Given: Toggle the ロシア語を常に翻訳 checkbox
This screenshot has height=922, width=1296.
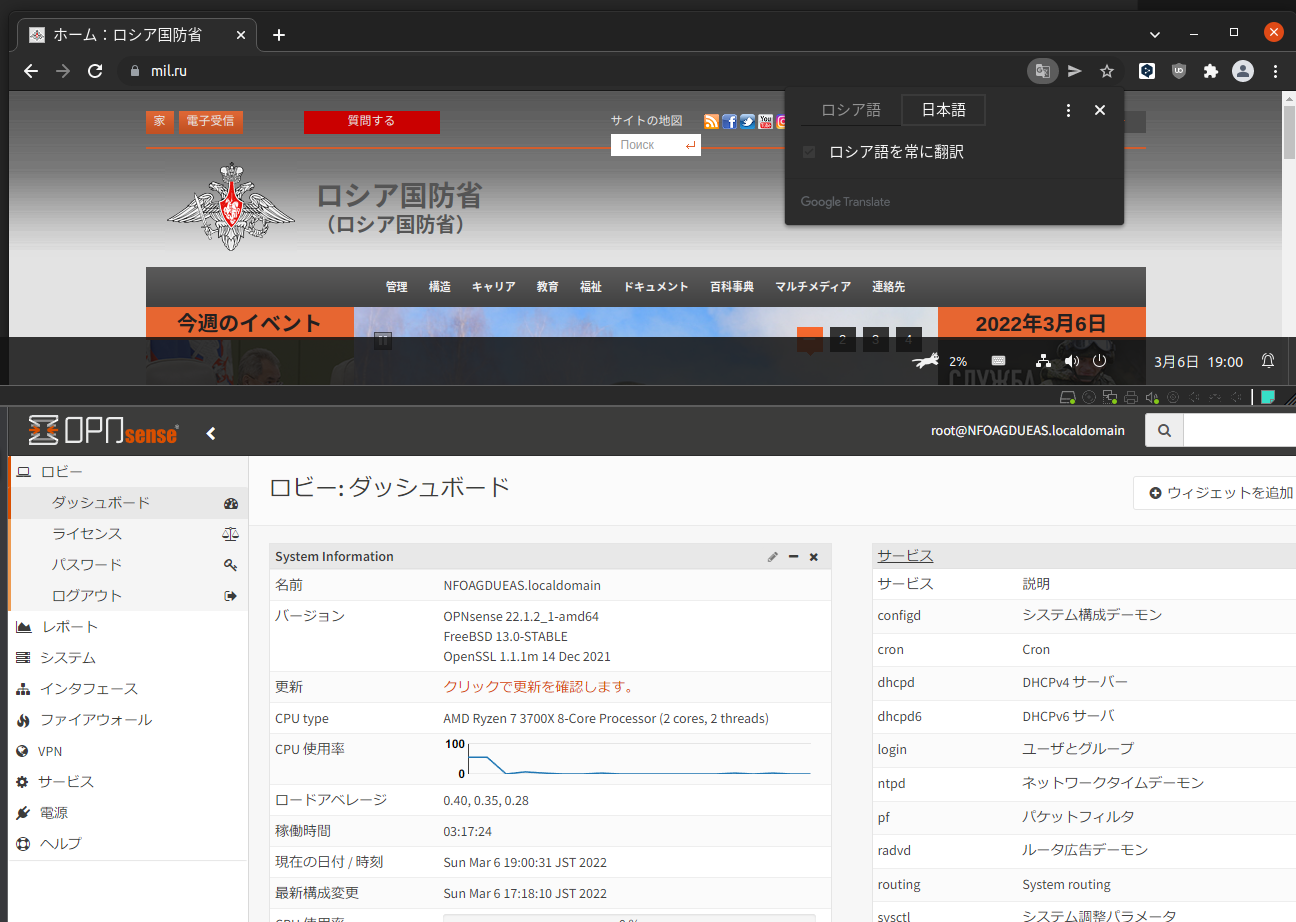Looking at the screenshot, I should click(809, 152).
